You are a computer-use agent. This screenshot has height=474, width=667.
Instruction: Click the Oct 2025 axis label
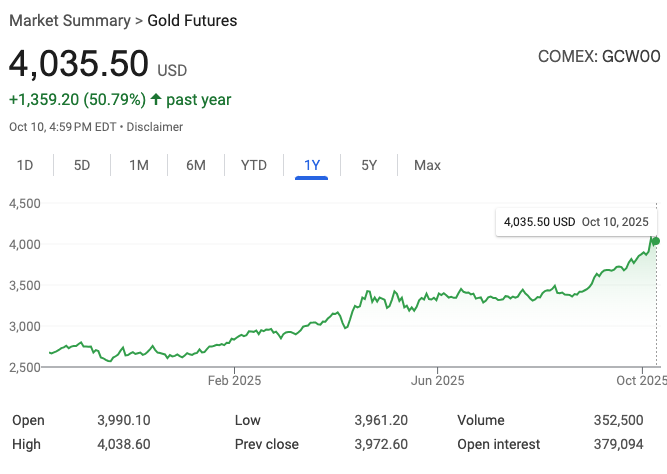[x=640, y=380]
